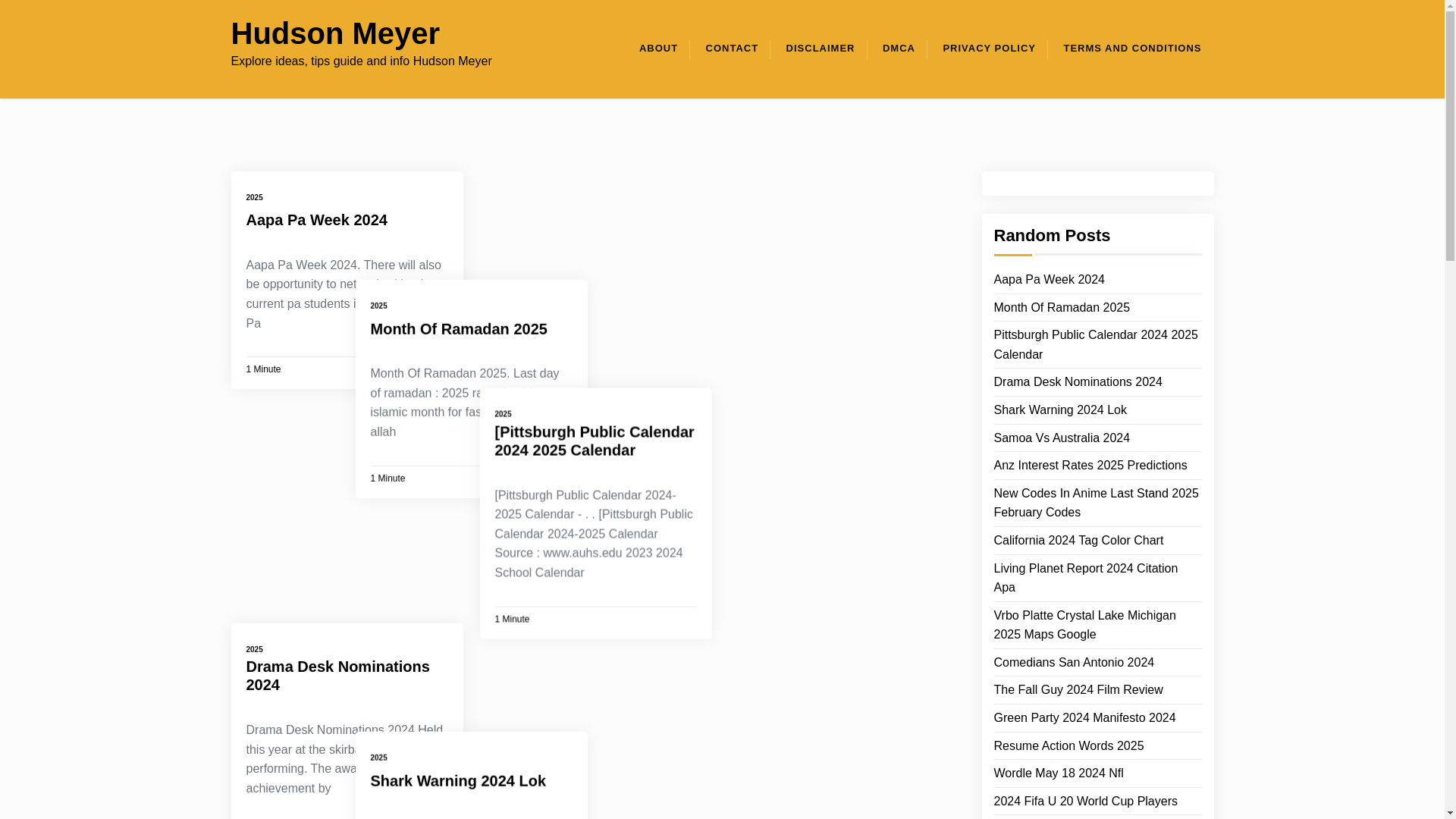Open Shark Warning 2024 Lok sidebar link
1456x819 pixels.
(x=1059, y=410)
